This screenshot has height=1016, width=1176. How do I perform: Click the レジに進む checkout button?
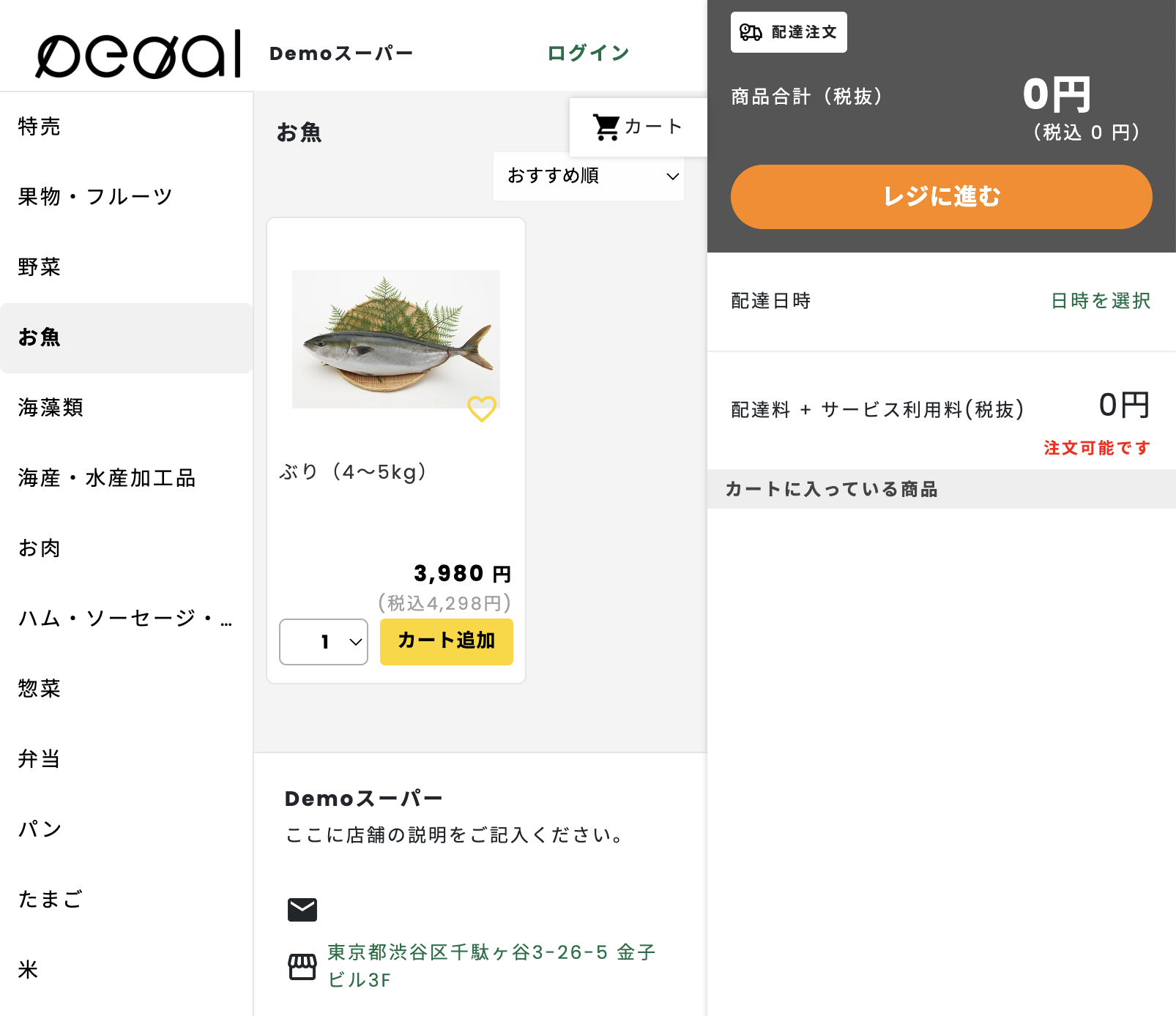coord(941,196)
